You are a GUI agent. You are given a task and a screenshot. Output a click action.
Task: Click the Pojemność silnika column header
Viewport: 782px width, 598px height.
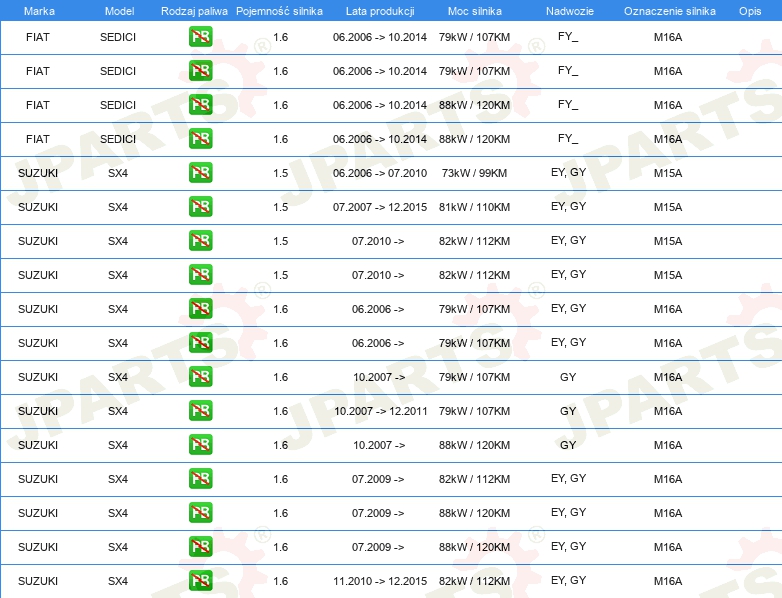[x=279, y=11]
